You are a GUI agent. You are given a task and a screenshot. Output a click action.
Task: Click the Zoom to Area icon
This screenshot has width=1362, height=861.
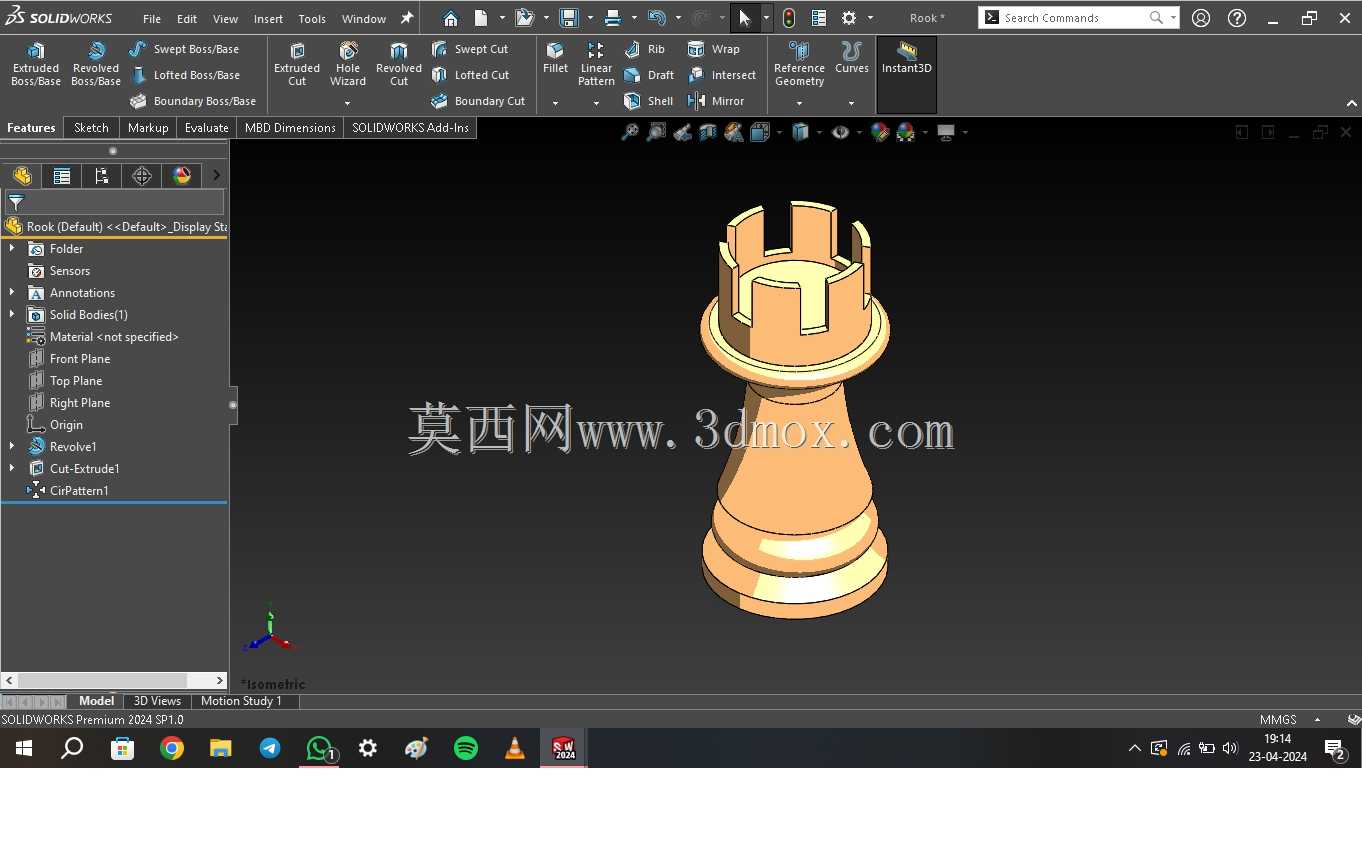click(x=656, y=132)
